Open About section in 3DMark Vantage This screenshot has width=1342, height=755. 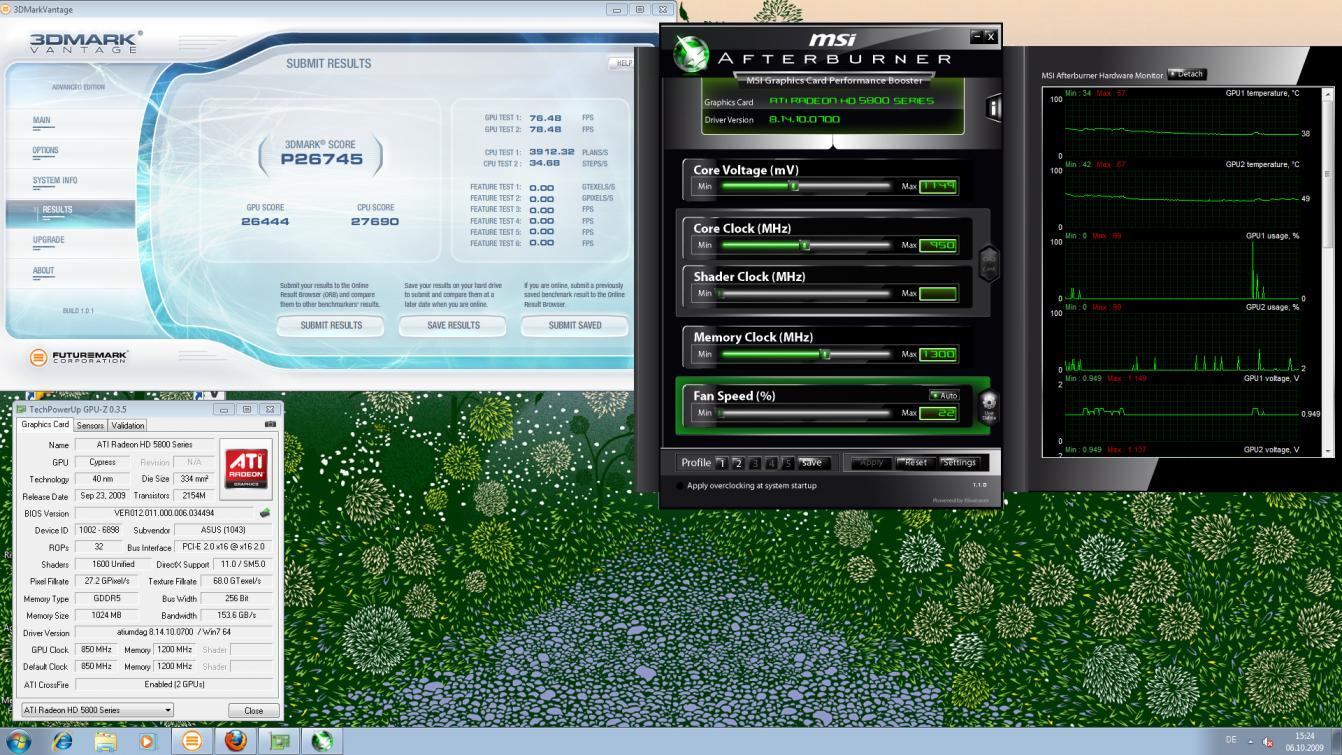(44, 270)
